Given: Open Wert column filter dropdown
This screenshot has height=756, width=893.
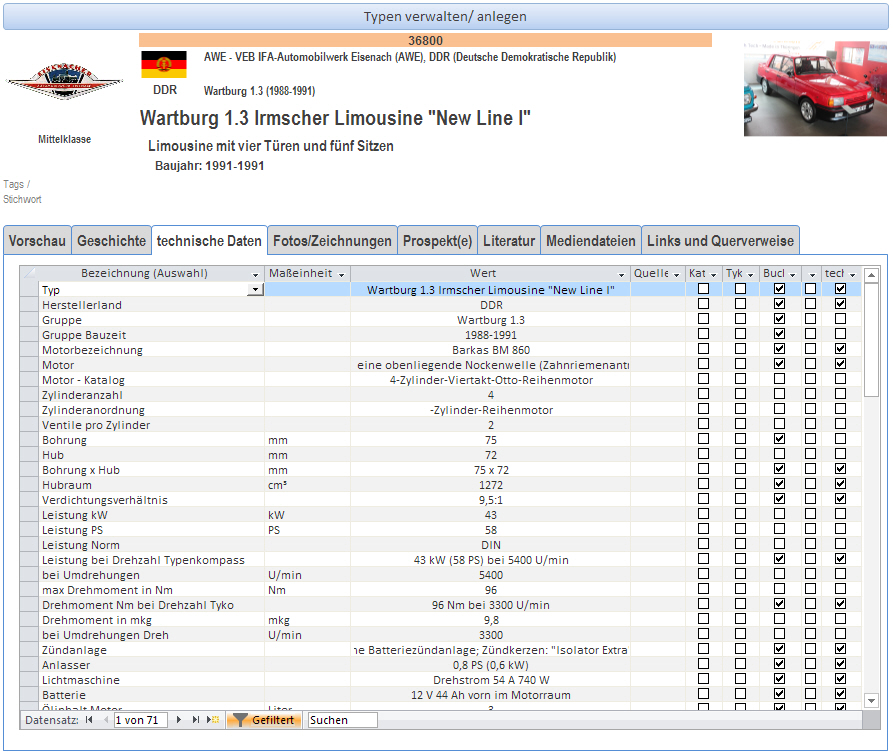Looking at the screenshot, I should [x=622, y=275].
